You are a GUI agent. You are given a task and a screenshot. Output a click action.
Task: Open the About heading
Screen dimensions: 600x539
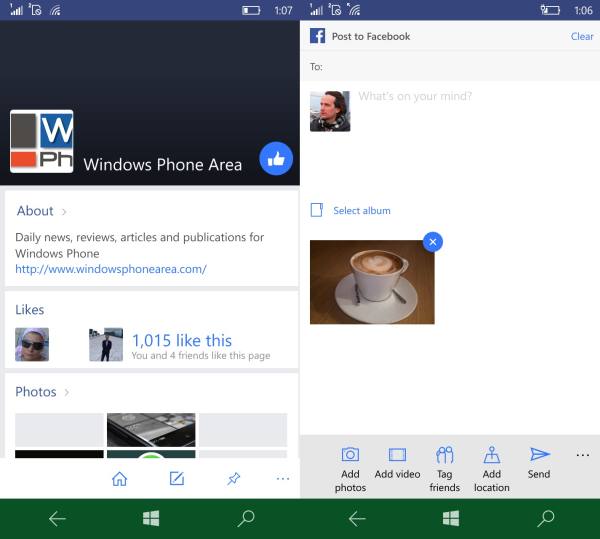click(x=35, y=211)
